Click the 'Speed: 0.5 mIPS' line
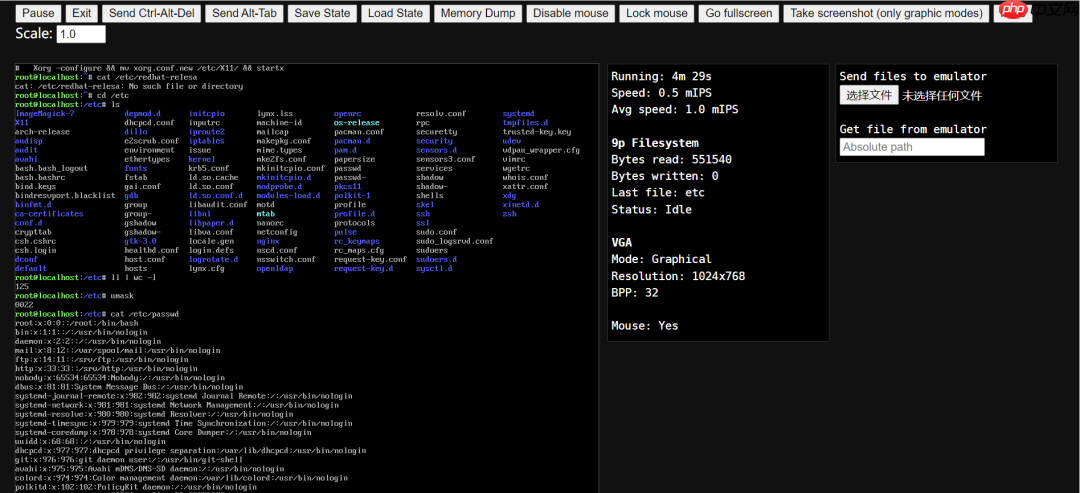This screenshot has height=493, width=1080. 661,93
